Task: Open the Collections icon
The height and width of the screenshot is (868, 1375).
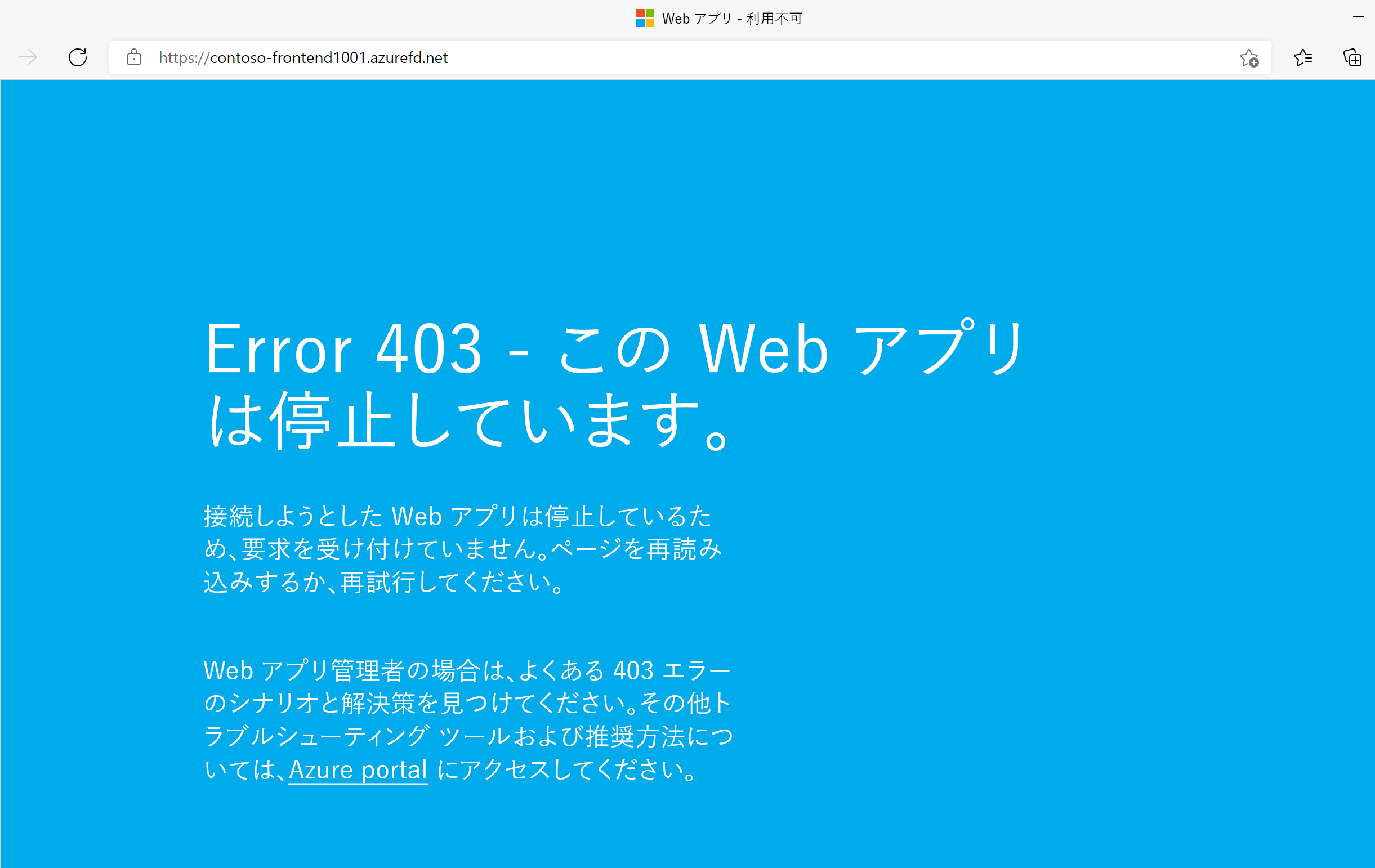Action: [x=1352, y=57]
